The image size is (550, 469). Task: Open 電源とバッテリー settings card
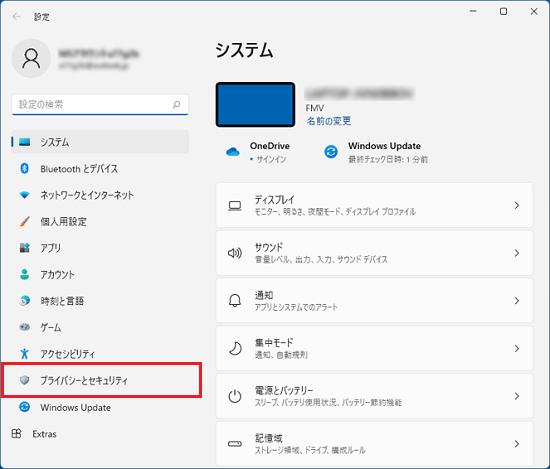pyautogui.click(x=374, y=396)
